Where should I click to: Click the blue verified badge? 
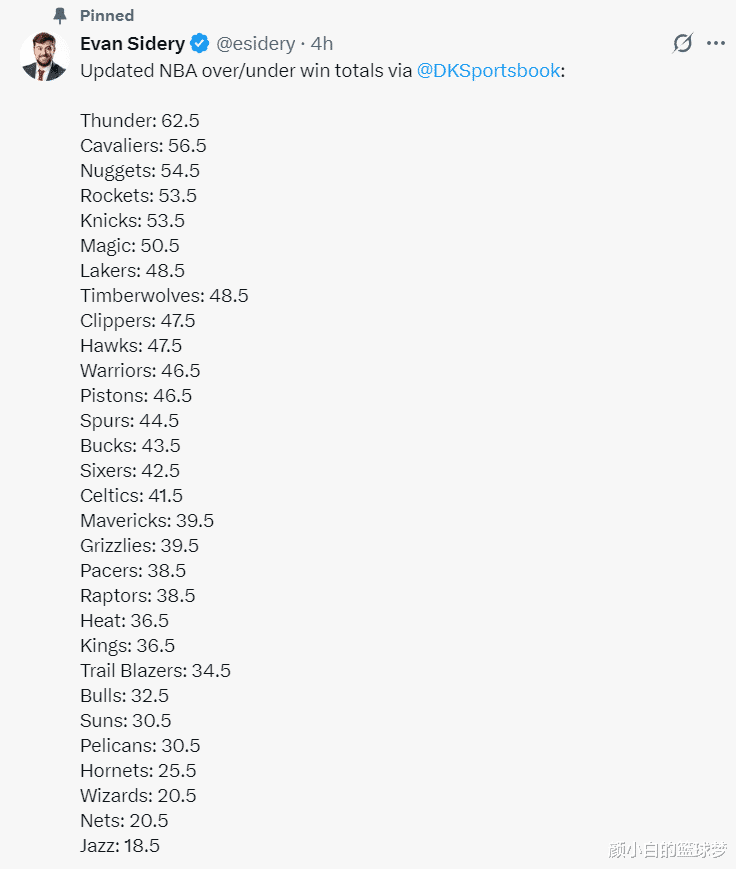tap(200, 43)
